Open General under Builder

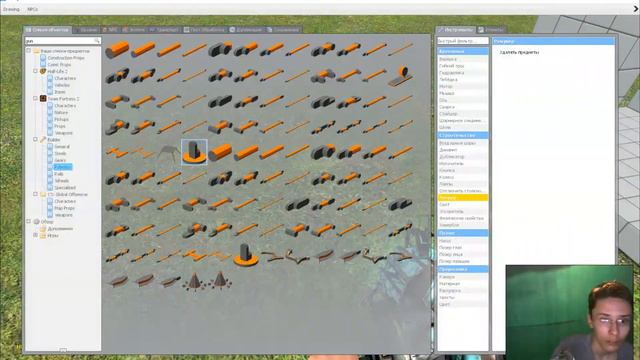[62, 147]
